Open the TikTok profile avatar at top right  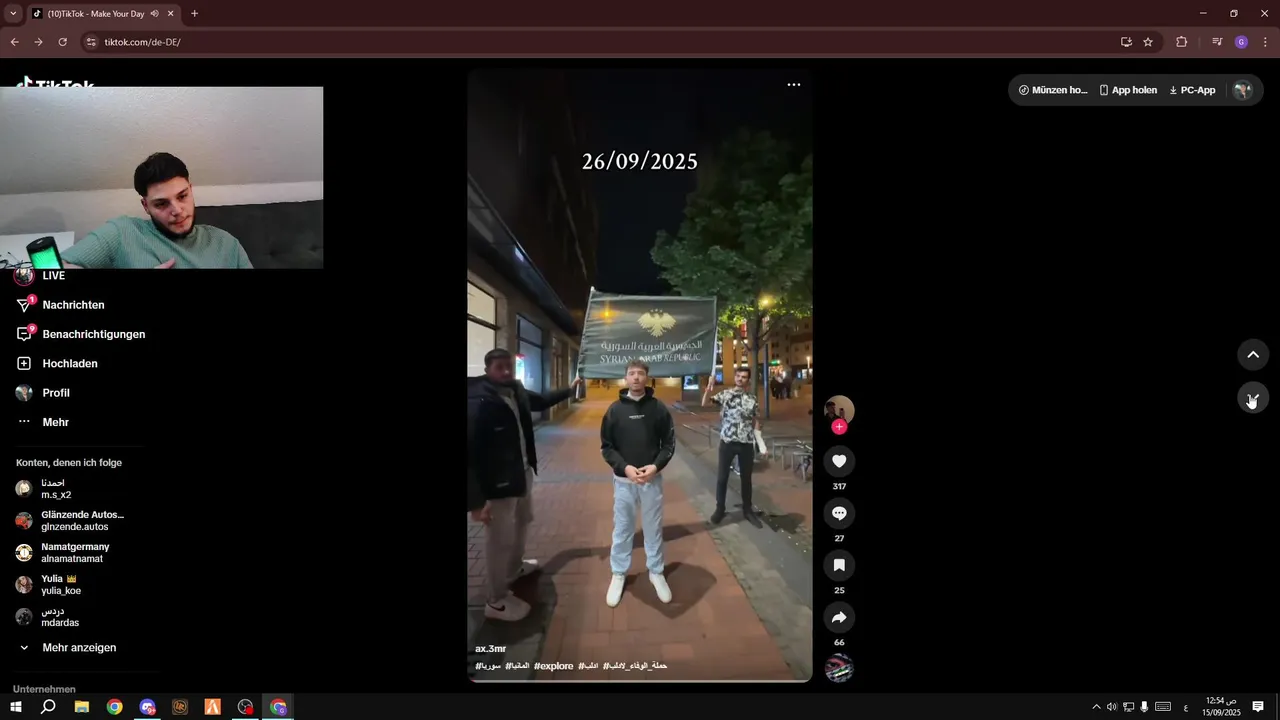point(1243,90)
